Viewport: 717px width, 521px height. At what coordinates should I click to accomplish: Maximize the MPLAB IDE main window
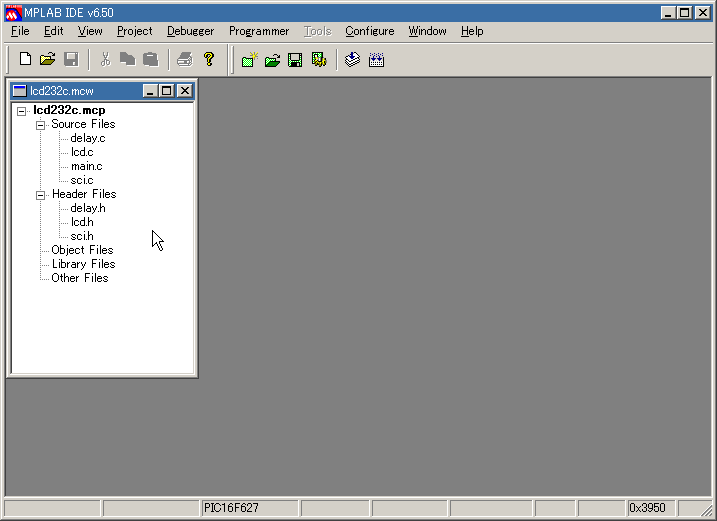click(684, 13)
